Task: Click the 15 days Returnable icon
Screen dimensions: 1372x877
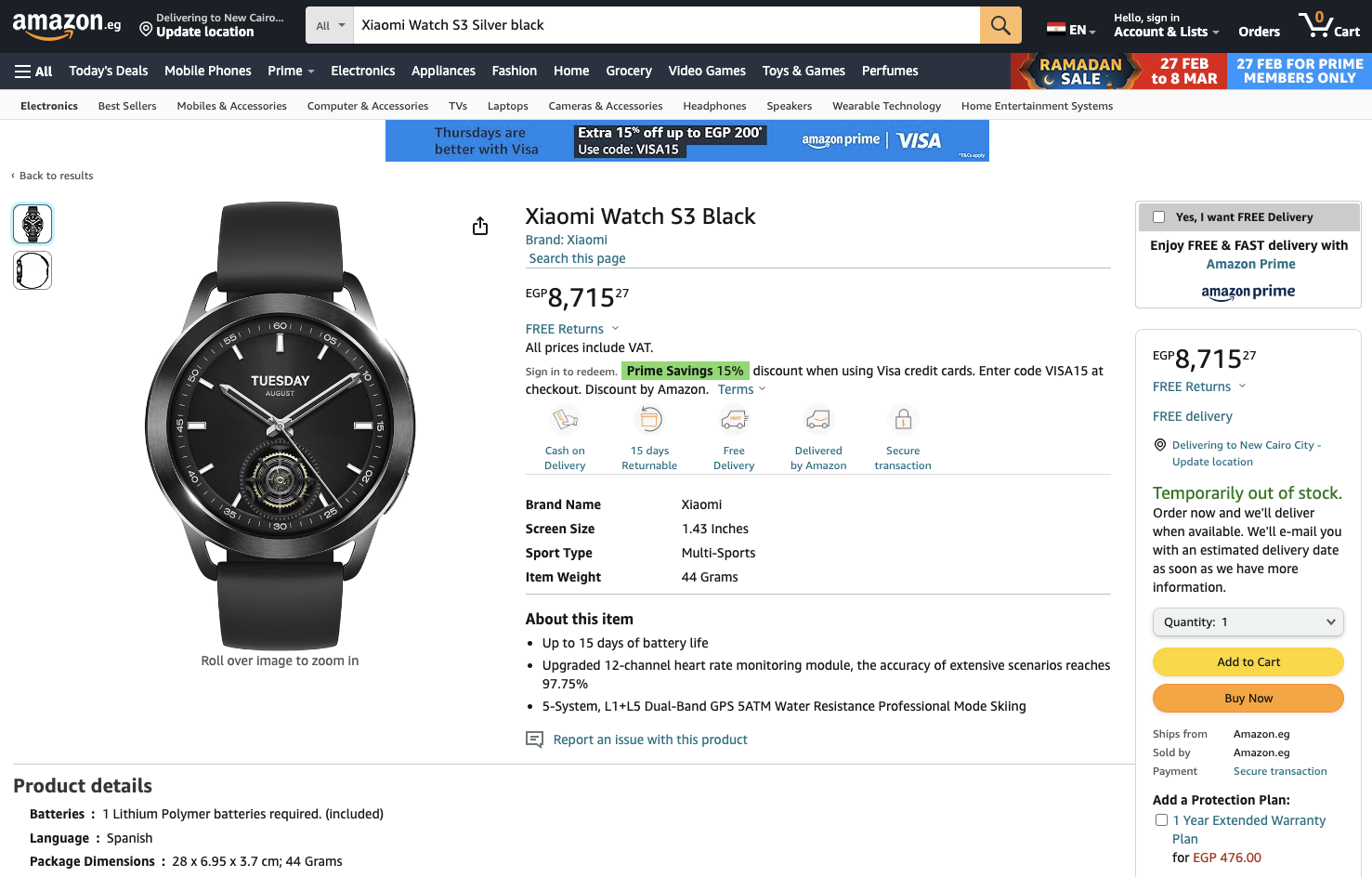Action: pos(649,420)
